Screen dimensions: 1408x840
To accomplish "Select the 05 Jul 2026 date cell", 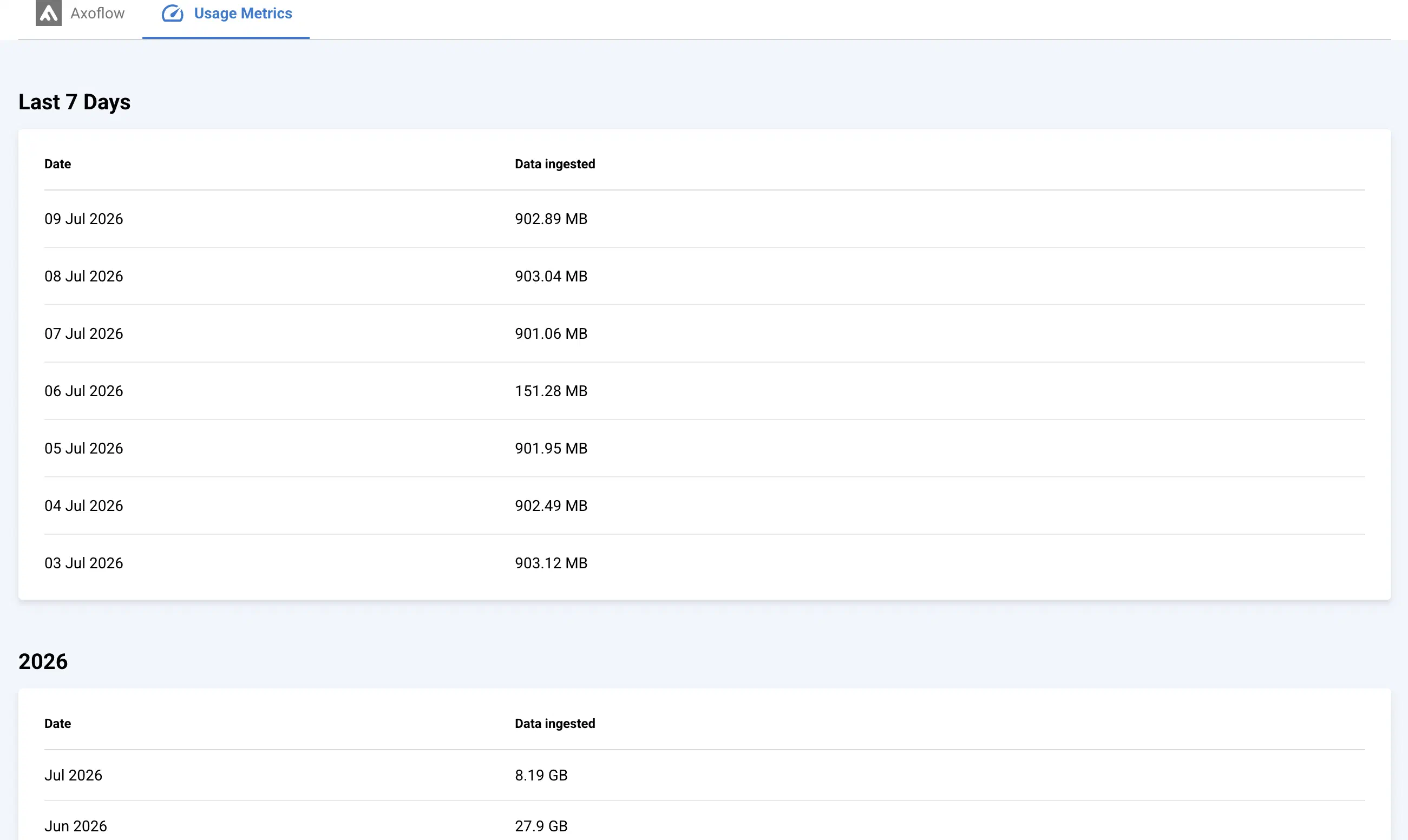I will (x=84, y=448).
